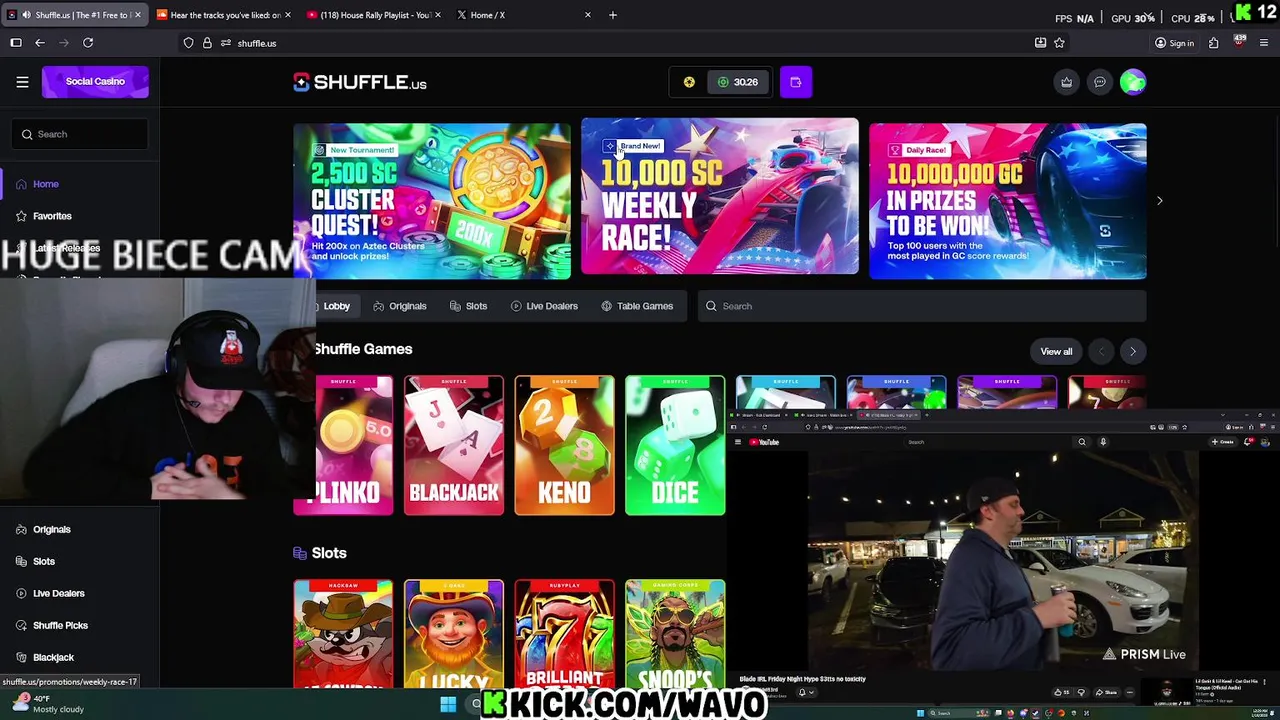Viewport: 1280px width, 720px height.
Task: Open Blackjack in the left sidebar
Action: pyautogui.click(x=53, y=657)
